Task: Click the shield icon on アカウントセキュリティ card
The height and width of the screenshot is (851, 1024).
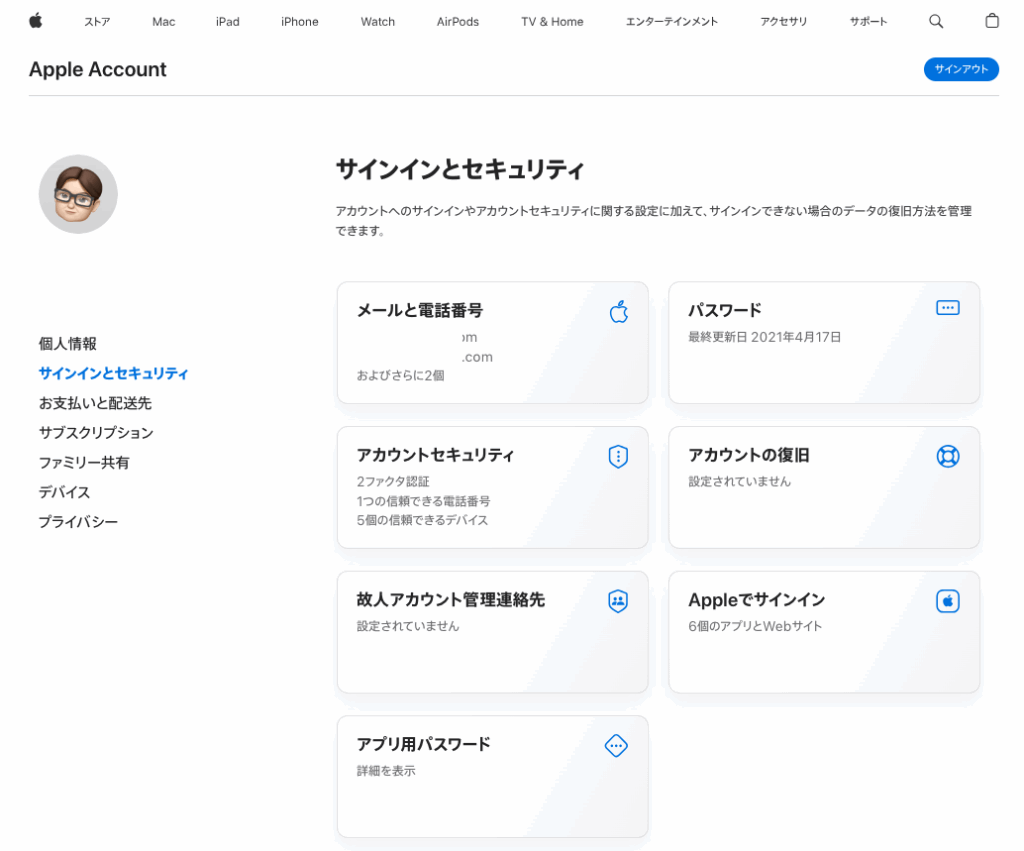Action: (618, 457)
